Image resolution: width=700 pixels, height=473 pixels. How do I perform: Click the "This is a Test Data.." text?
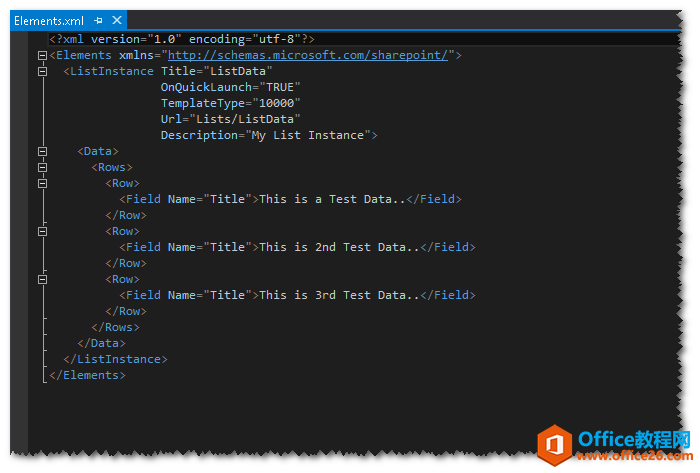pos(332,199)
